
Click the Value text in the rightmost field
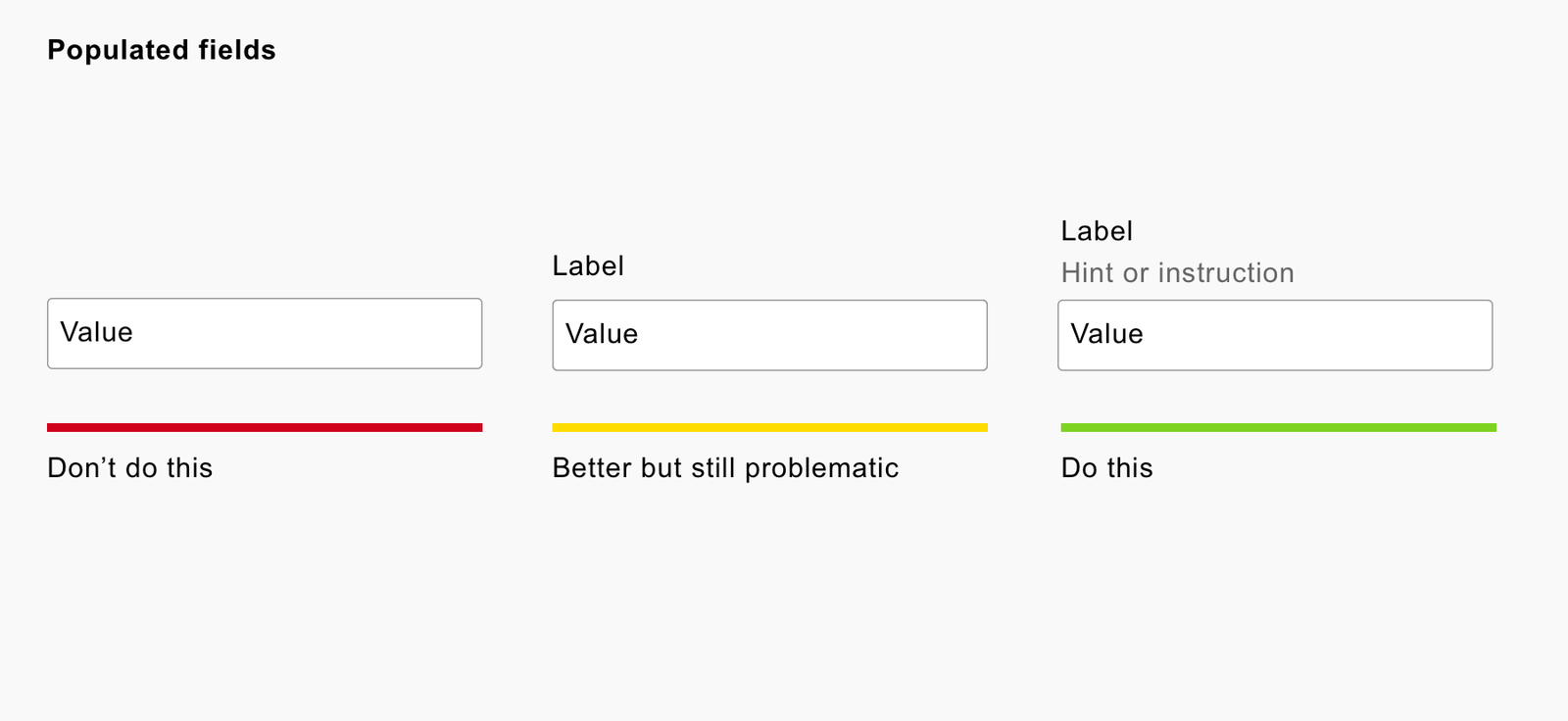[x=1106, y=334]
